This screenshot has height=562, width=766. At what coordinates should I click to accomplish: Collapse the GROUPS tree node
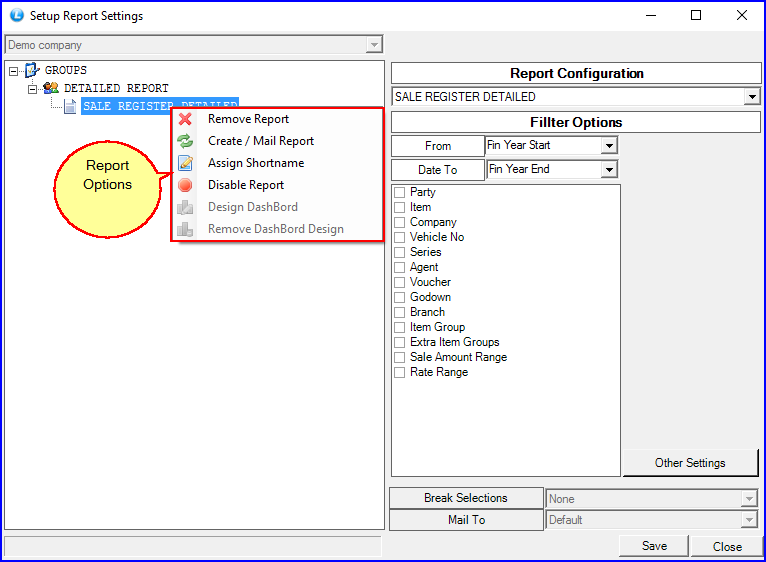pos(14,71)
